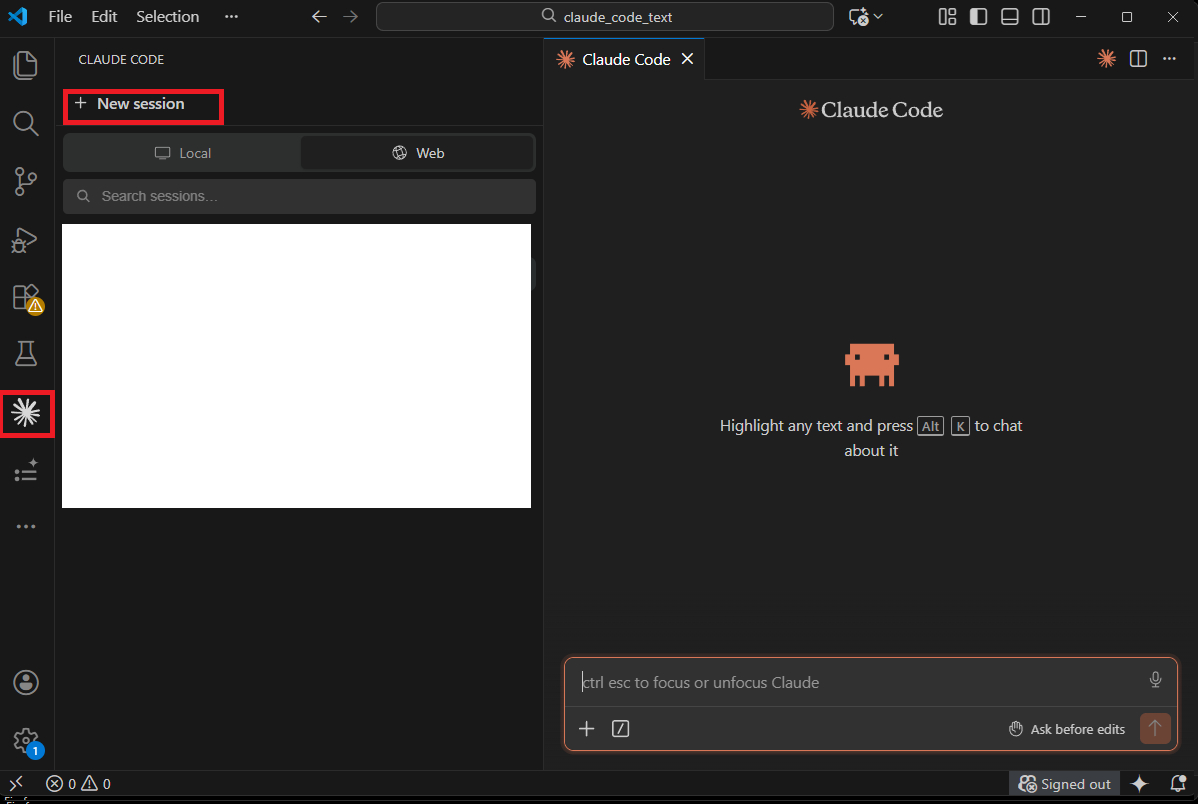Open Run and Debug view
The width and height of the screenshot is (1198, 804).
click(26, 240)
